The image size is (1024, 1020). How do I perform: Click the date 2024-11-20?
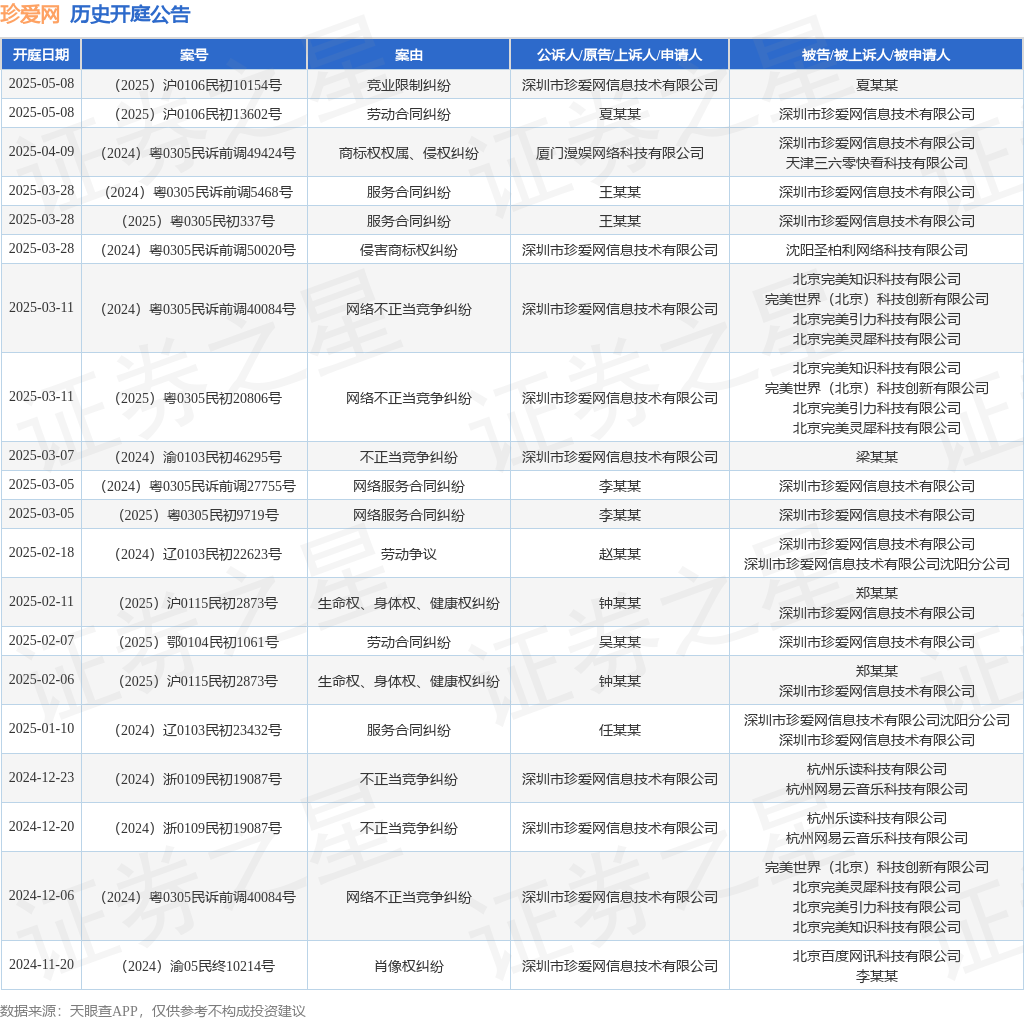pyautogui.click(x=41, y=964)
